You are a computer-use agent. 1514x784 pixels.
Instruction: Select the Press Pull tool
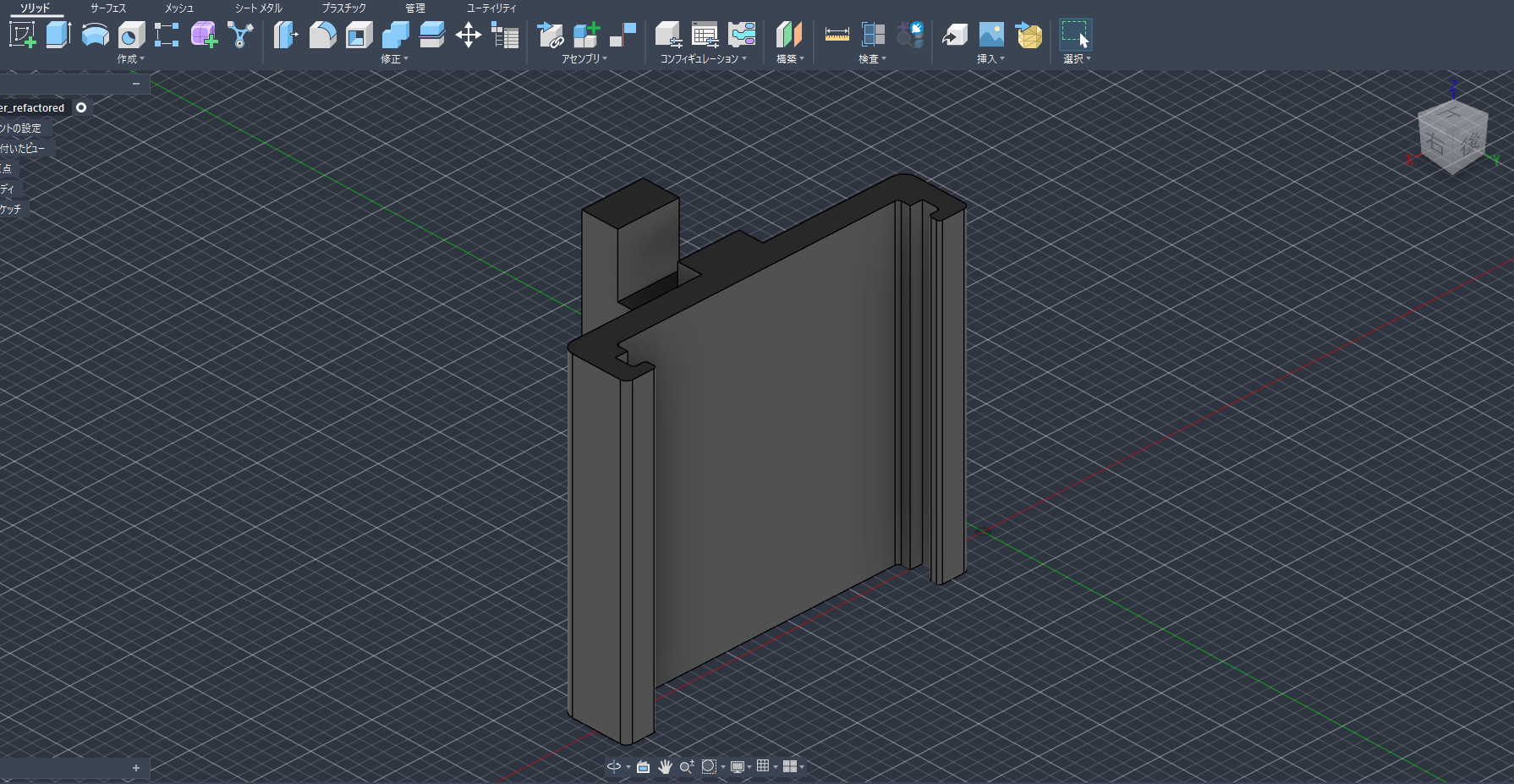286,35
